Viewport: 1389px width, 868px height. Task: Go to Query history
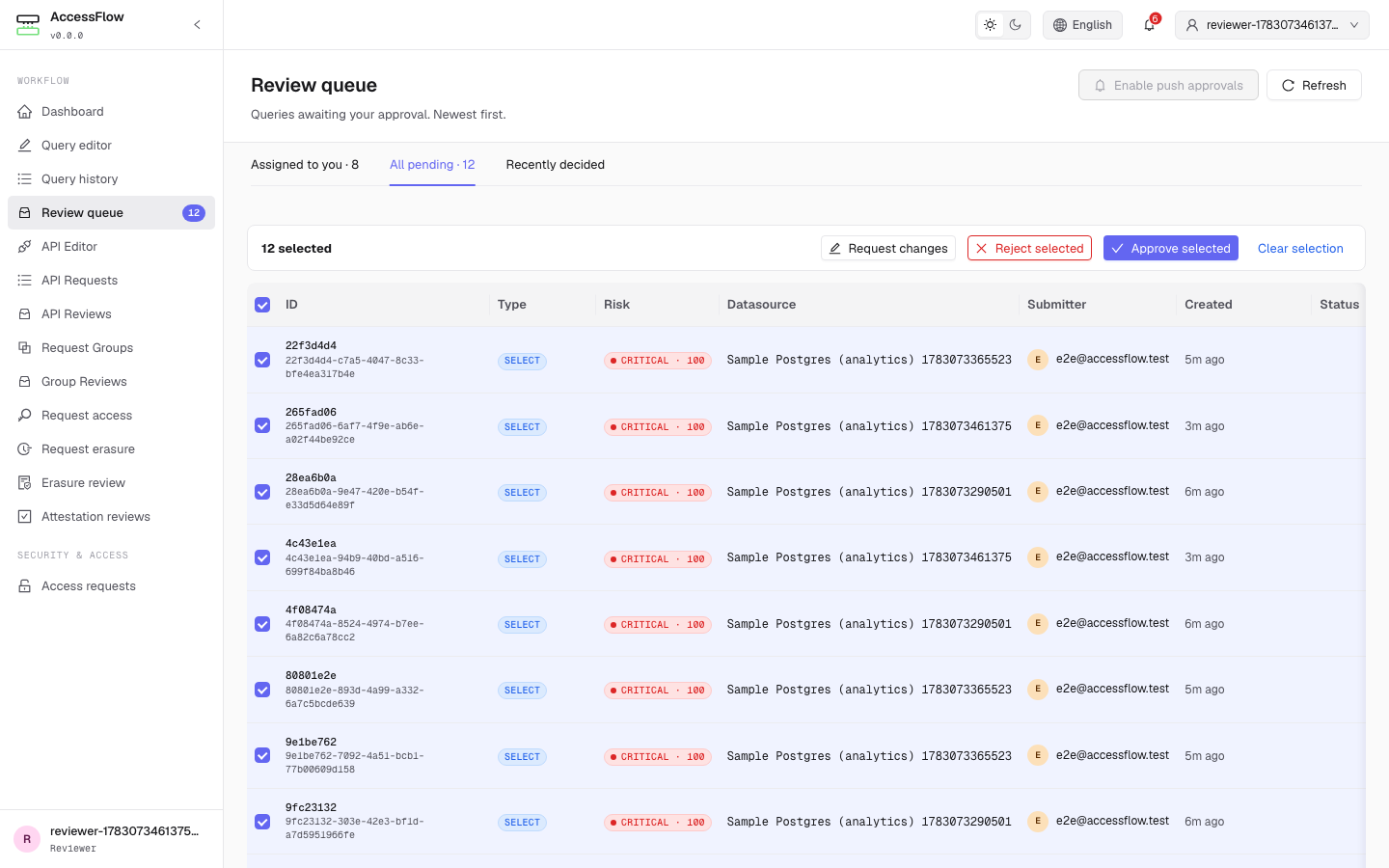[x=111, y=179]
